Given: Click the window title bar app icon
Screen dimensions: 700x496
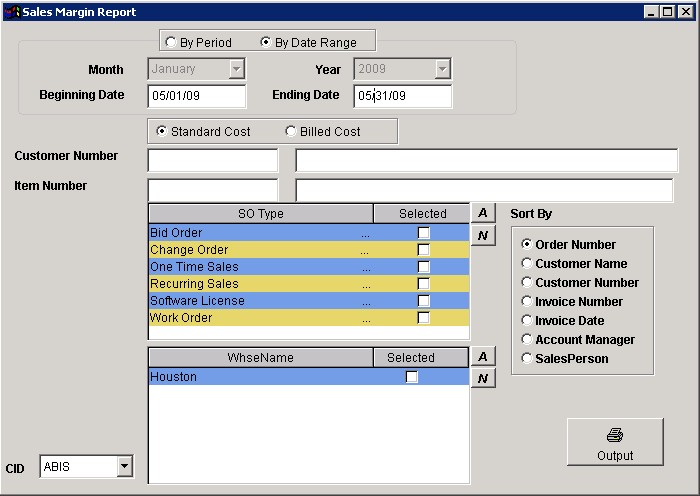Looking at the screenshot, I should pyautogui.click(x=11, y=12).
